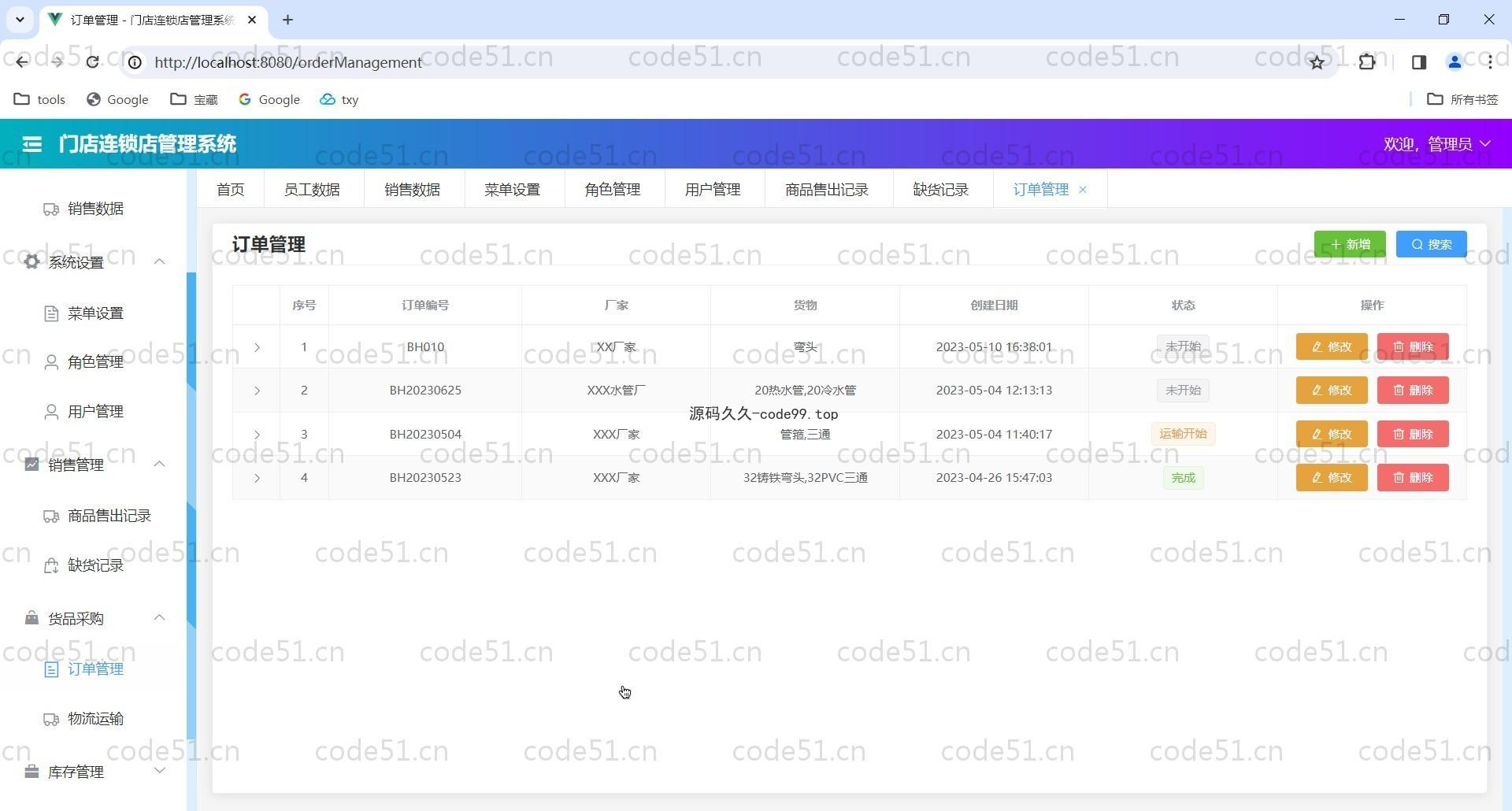Bookmark this page with star icon
Screen dimensions: 1512x811
[x=1317, y=62]
